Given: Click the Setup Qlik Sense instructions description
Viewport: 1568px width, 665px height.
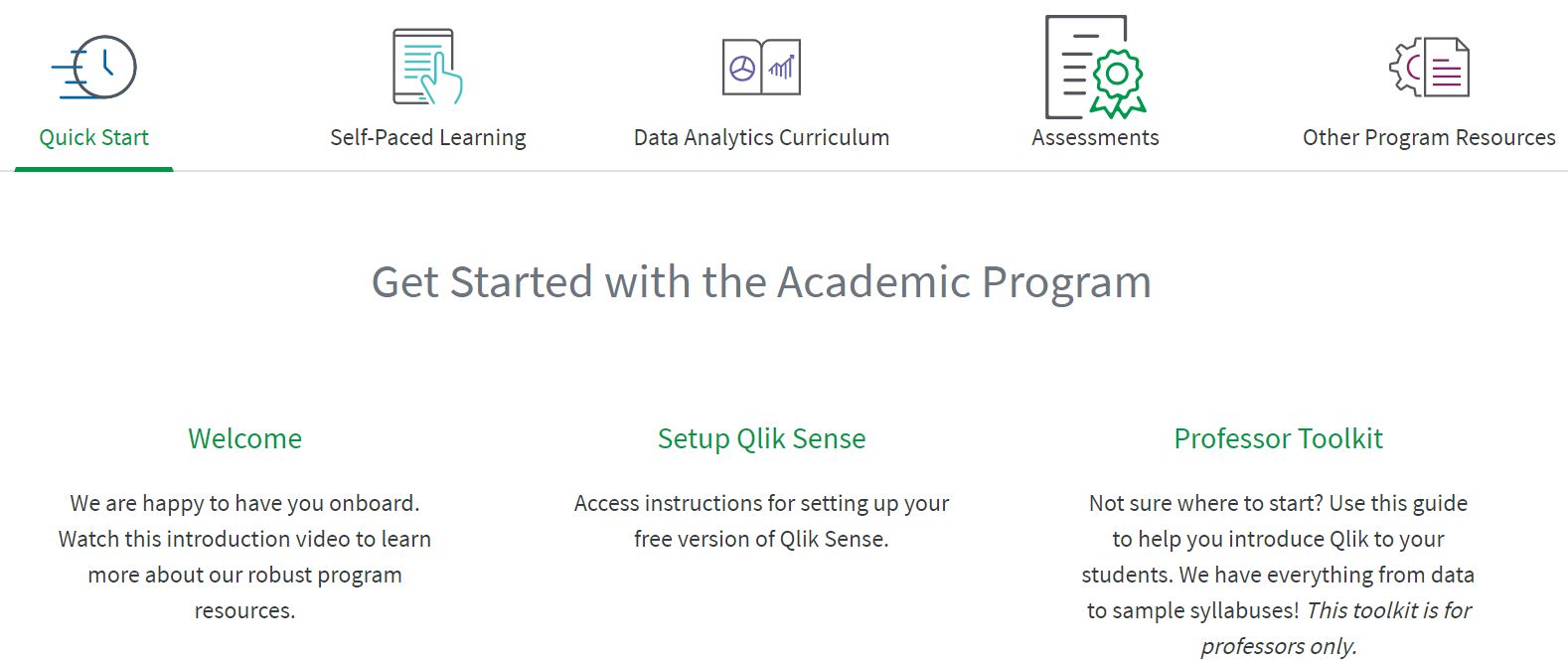Looking at the screenshot, I should click(x=761, y=521).
